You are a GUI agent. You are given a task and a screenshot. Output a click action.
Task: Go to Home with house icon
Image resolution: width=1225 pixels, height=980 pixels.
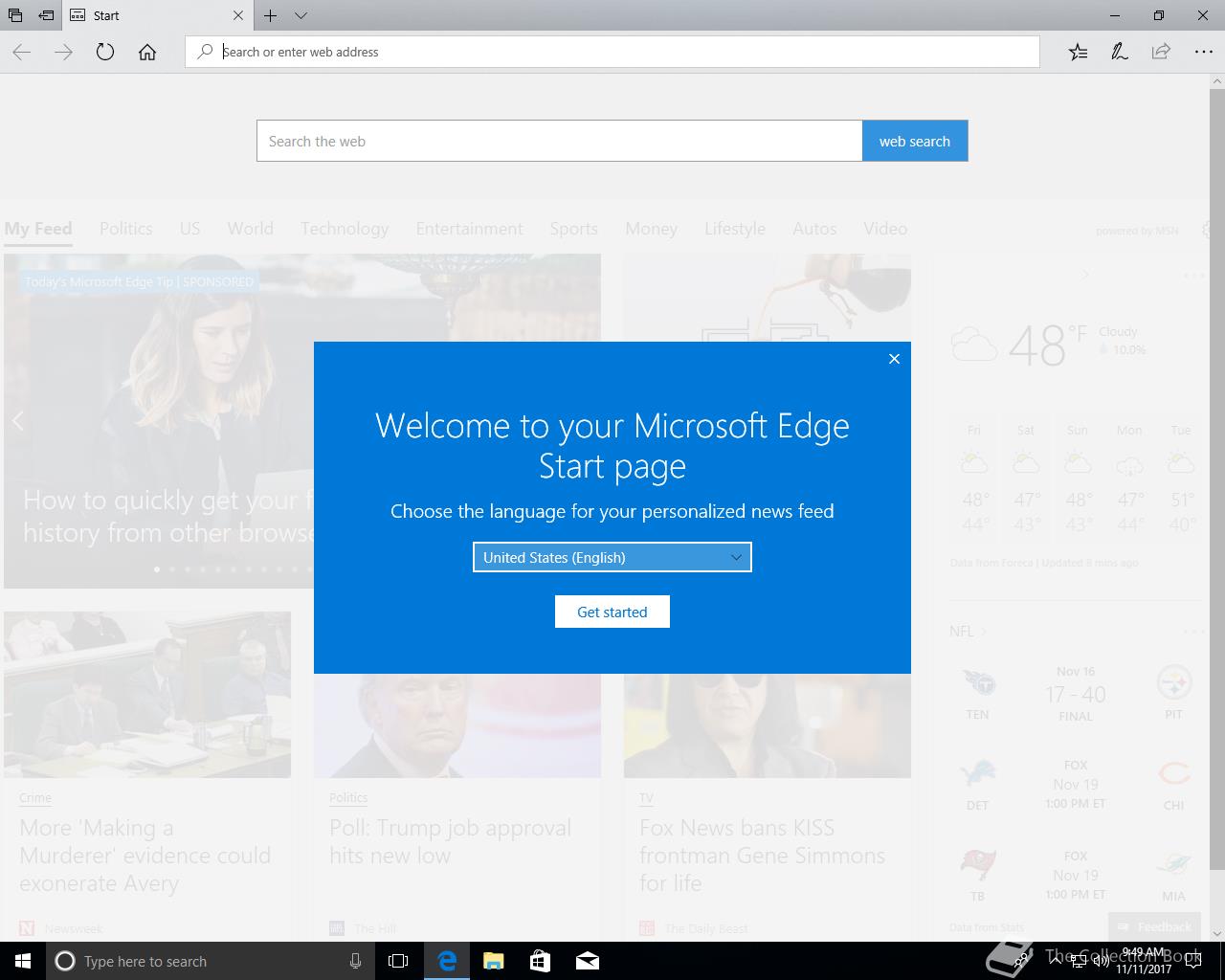click(x=147, y=52)
